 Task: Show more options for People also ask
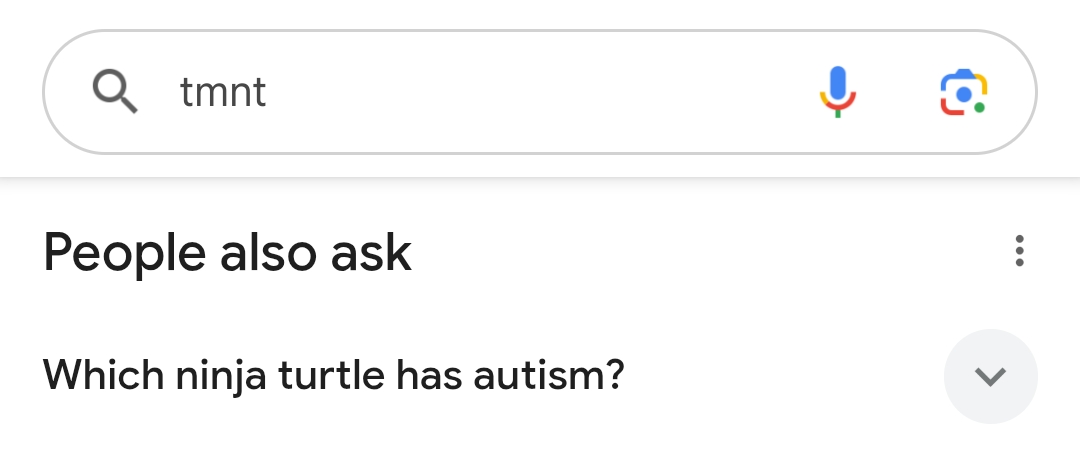(1019, 251)
